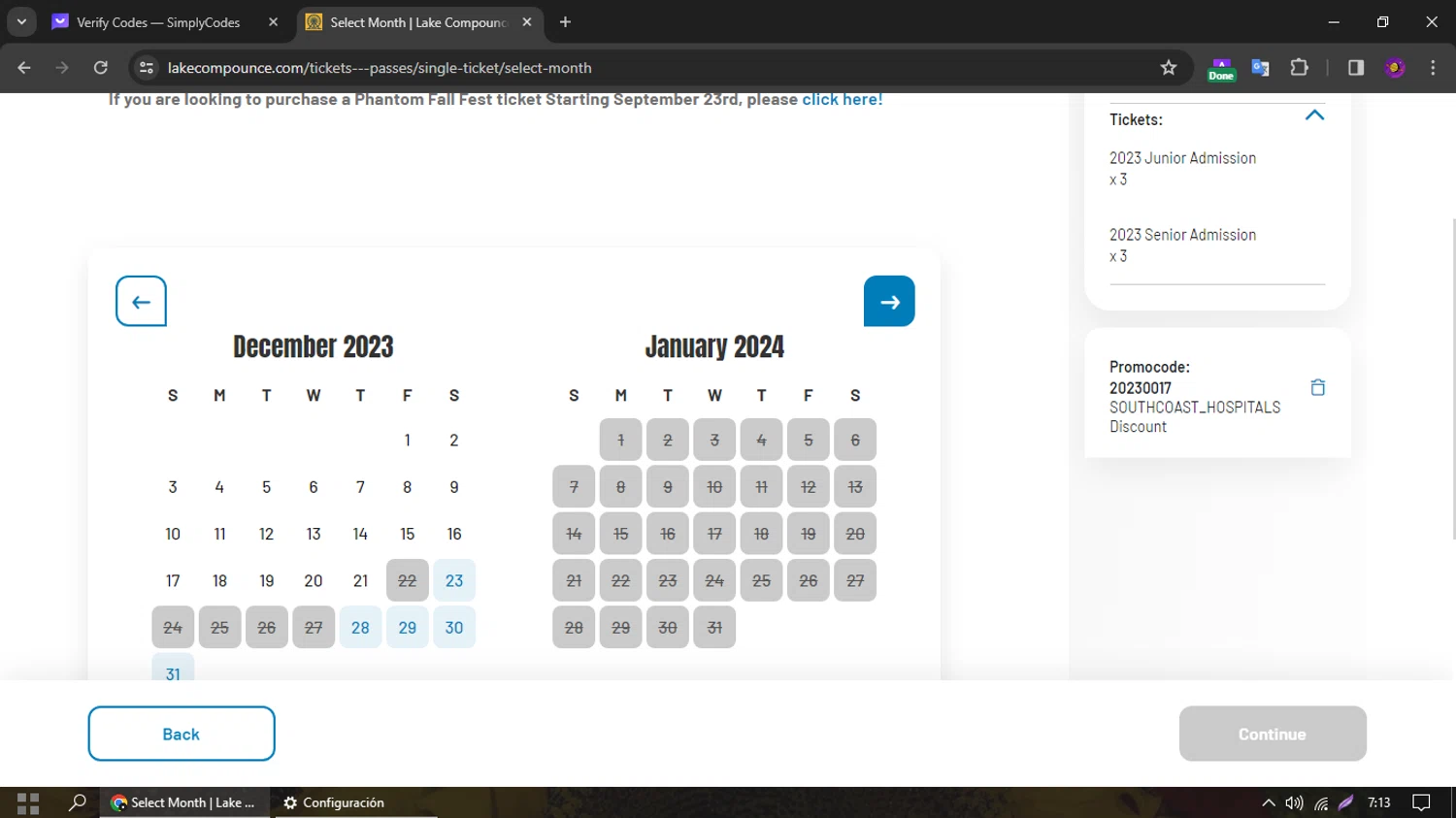Open the Extensions puzzle icon

[x=1299, y=68]
